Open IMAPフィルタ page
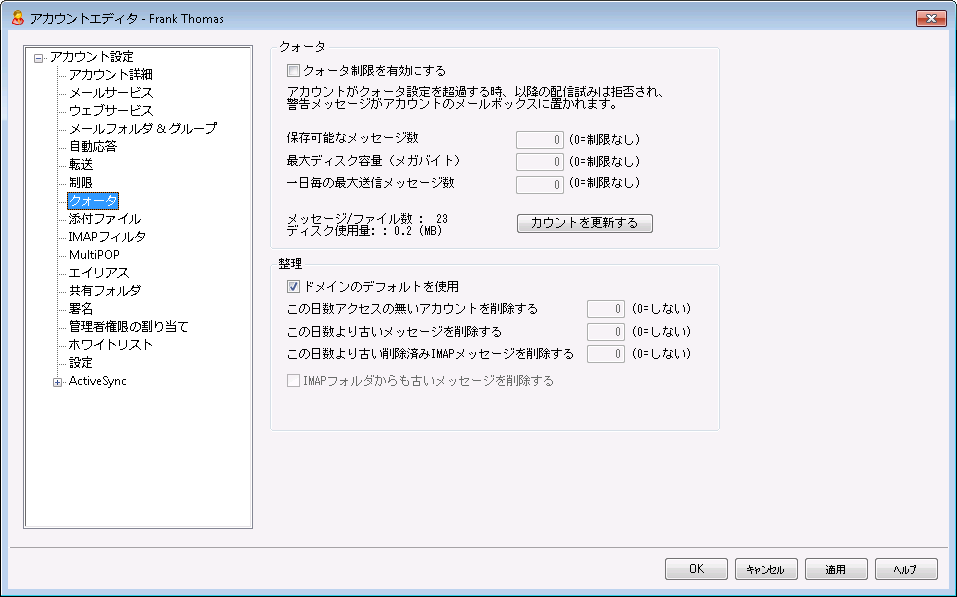Screen dimensions: 957x597 click(x=107, y=236)
